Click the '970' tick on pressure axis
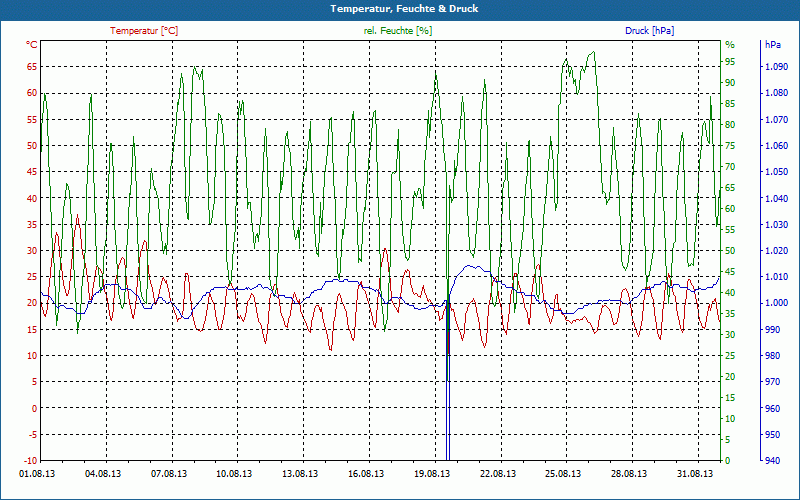800x500 pixels. pyautogui.click(x=772, y=382)
